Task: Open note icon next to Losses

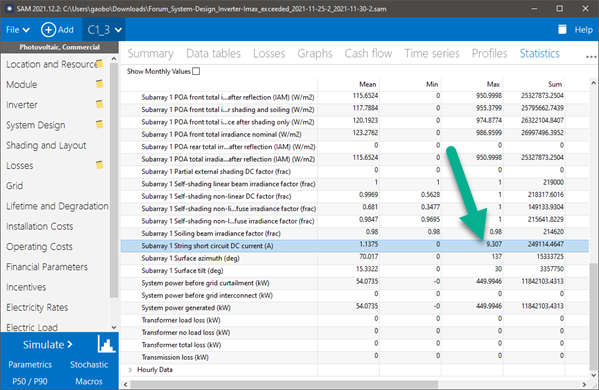Action: coord(99,165)
